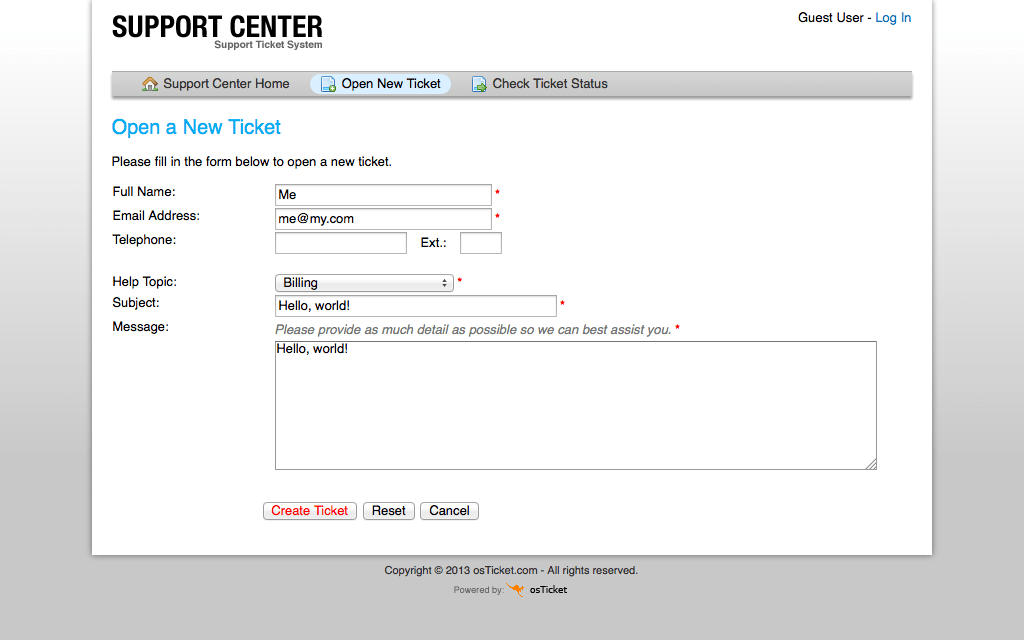Grab the Message box resize handle
Screen dimensions: 1024x640
[x=871, y=464]
